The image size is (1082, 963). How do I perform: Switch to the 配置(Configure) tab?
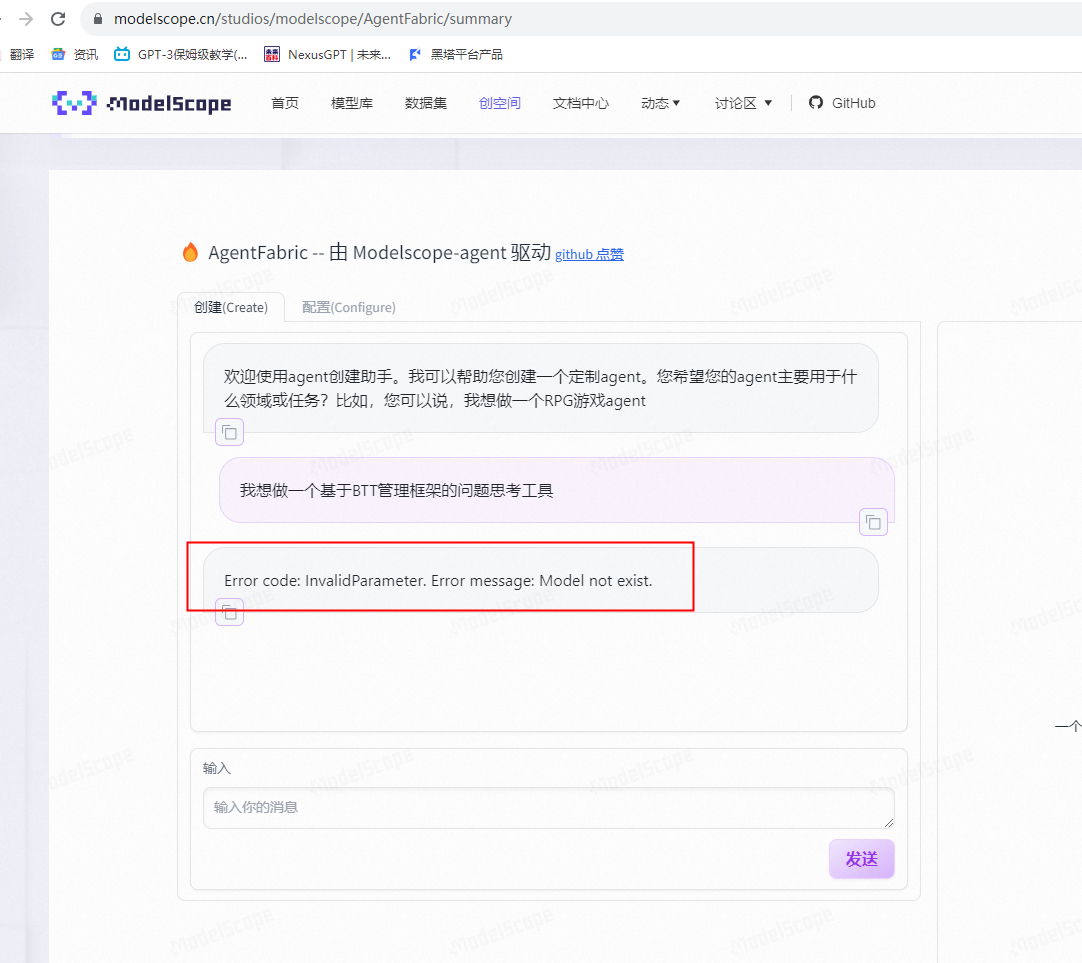pyautogui.click(x=348, y=307)
